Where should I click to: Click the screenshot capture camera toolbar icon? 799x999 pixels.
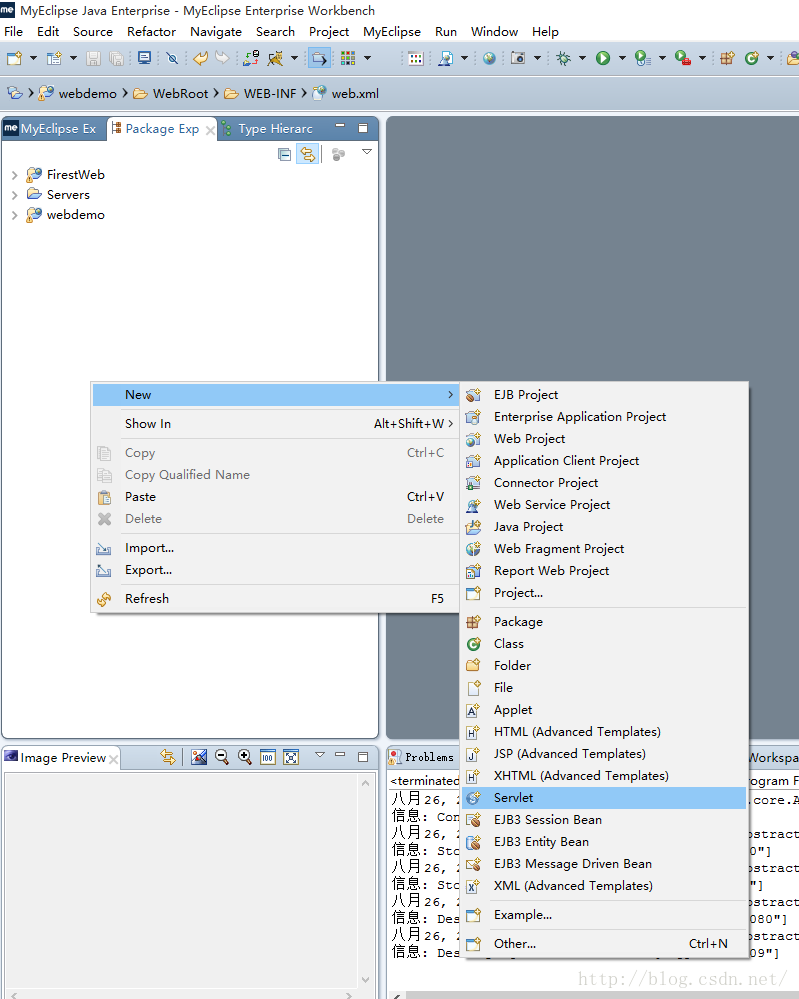tap(518, 59)
